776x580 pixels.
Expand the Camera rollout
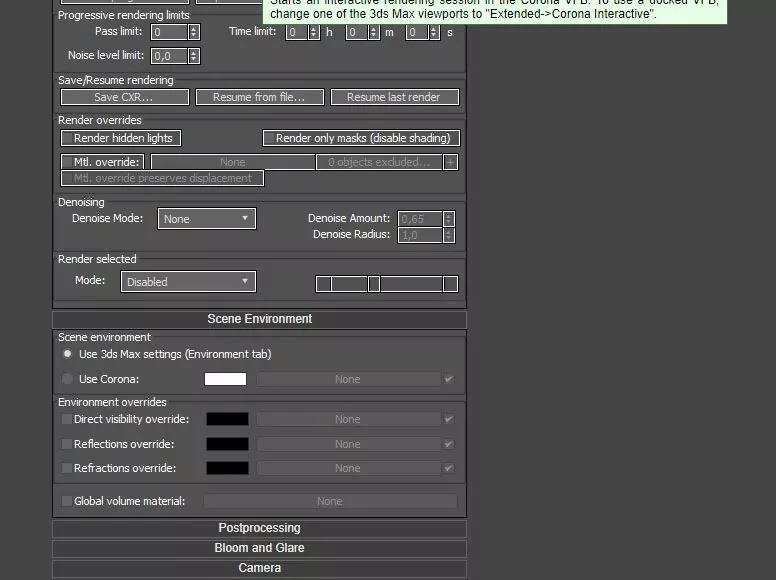click(x=259, y=568)
